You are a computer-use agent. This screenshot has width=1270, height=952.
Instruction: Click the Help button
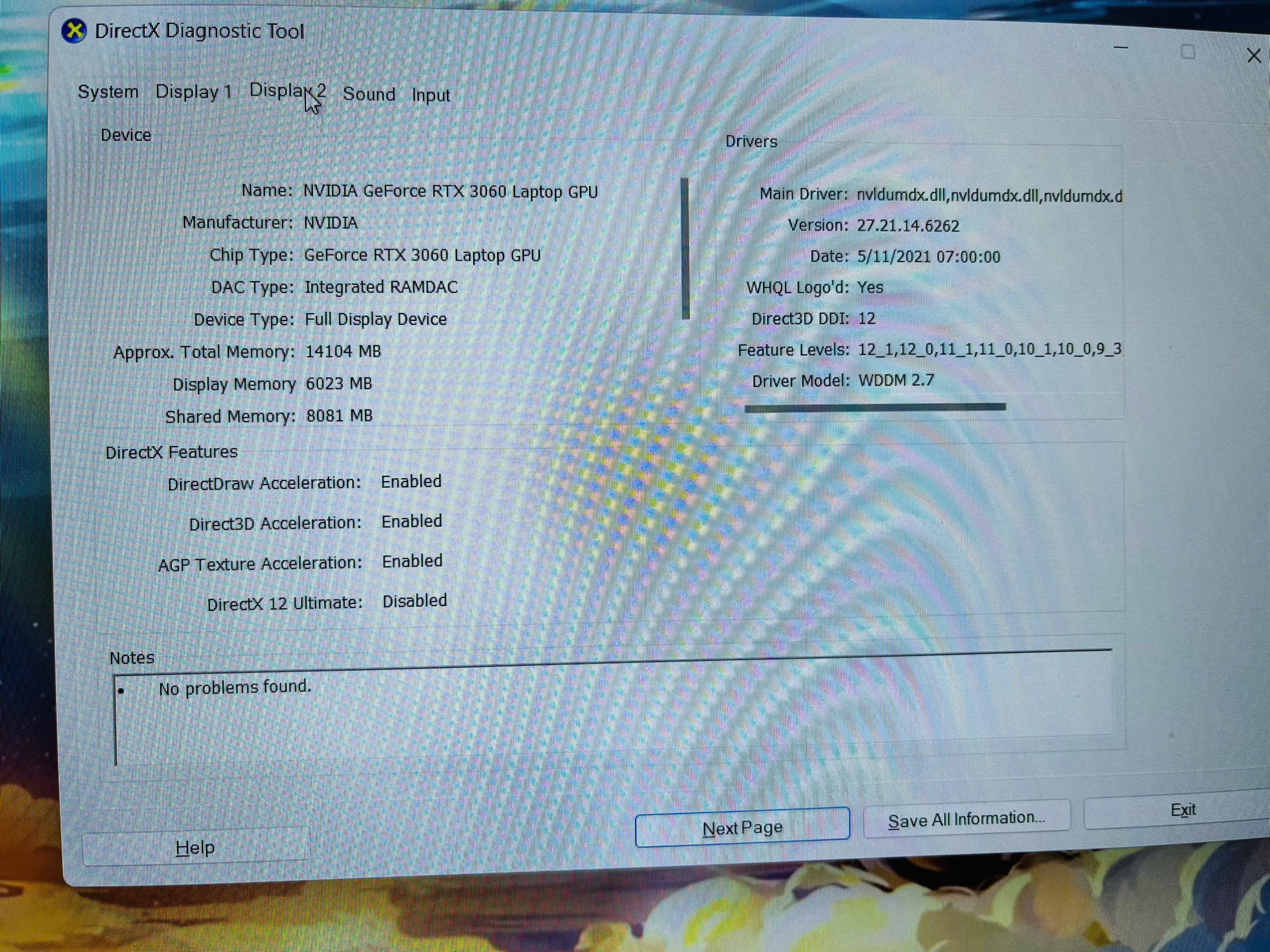(195, 847)
